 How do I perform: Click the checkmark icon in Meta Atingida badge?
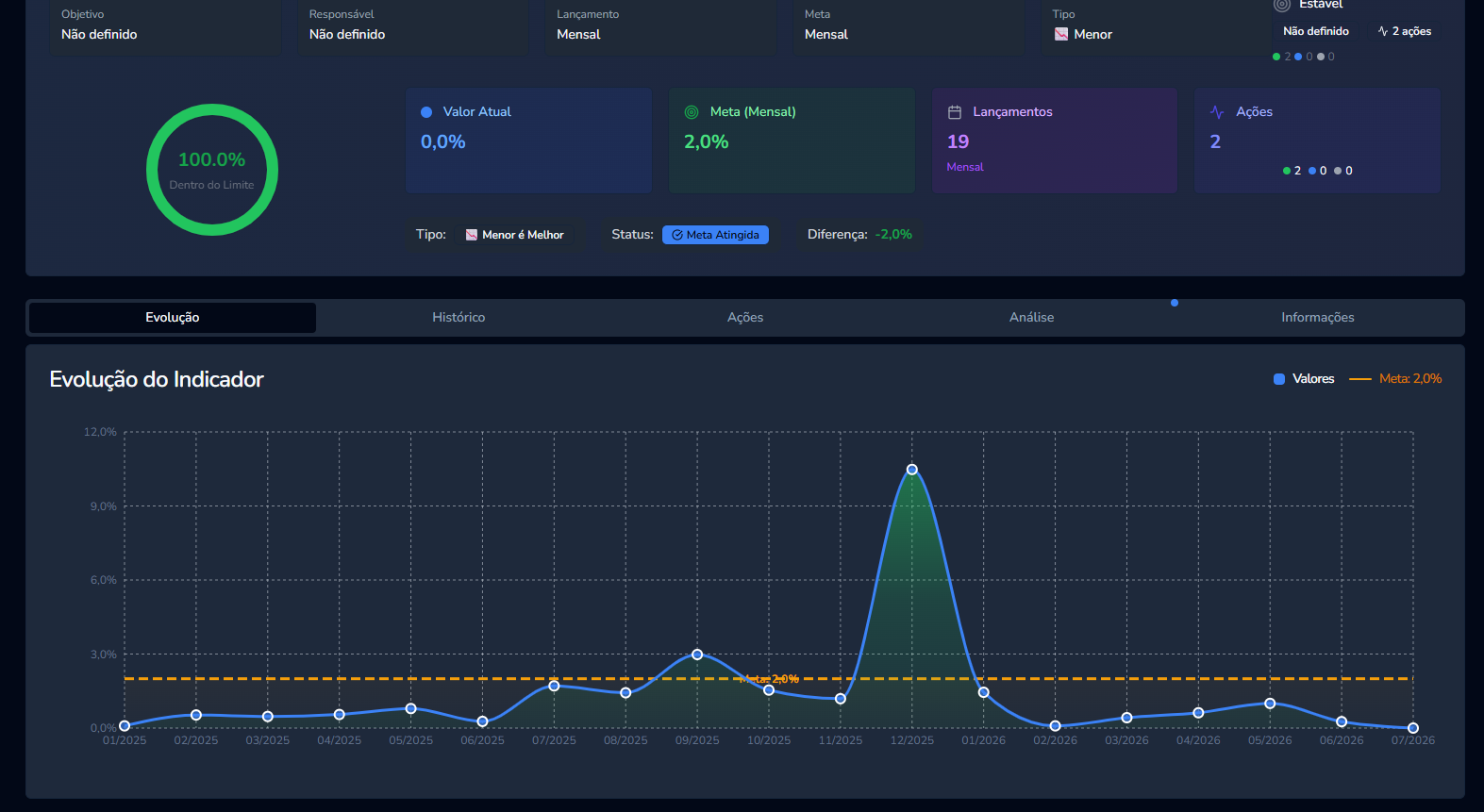coord(677,235)
